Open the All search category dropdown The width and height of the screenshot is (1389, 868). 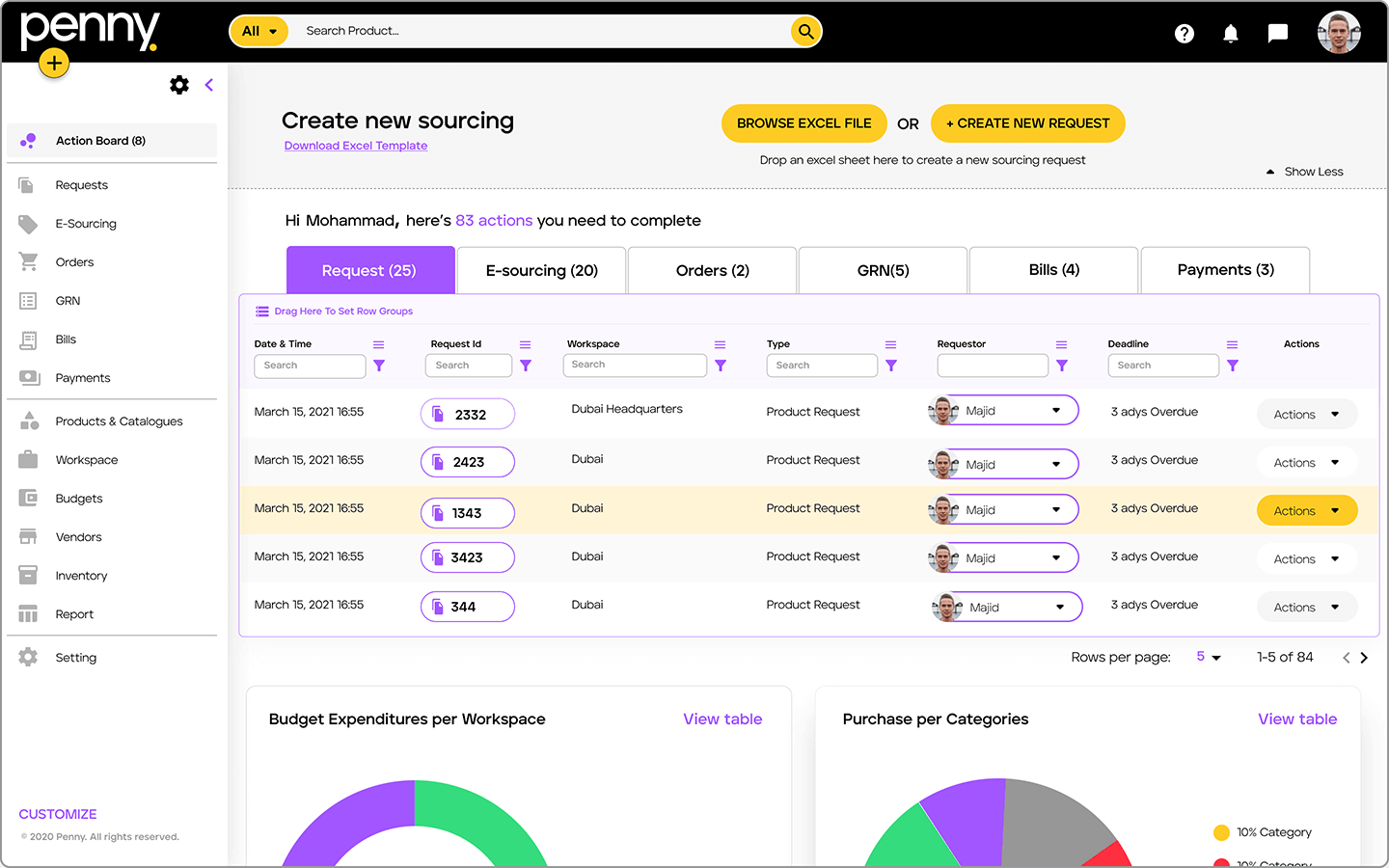point(259,31)
